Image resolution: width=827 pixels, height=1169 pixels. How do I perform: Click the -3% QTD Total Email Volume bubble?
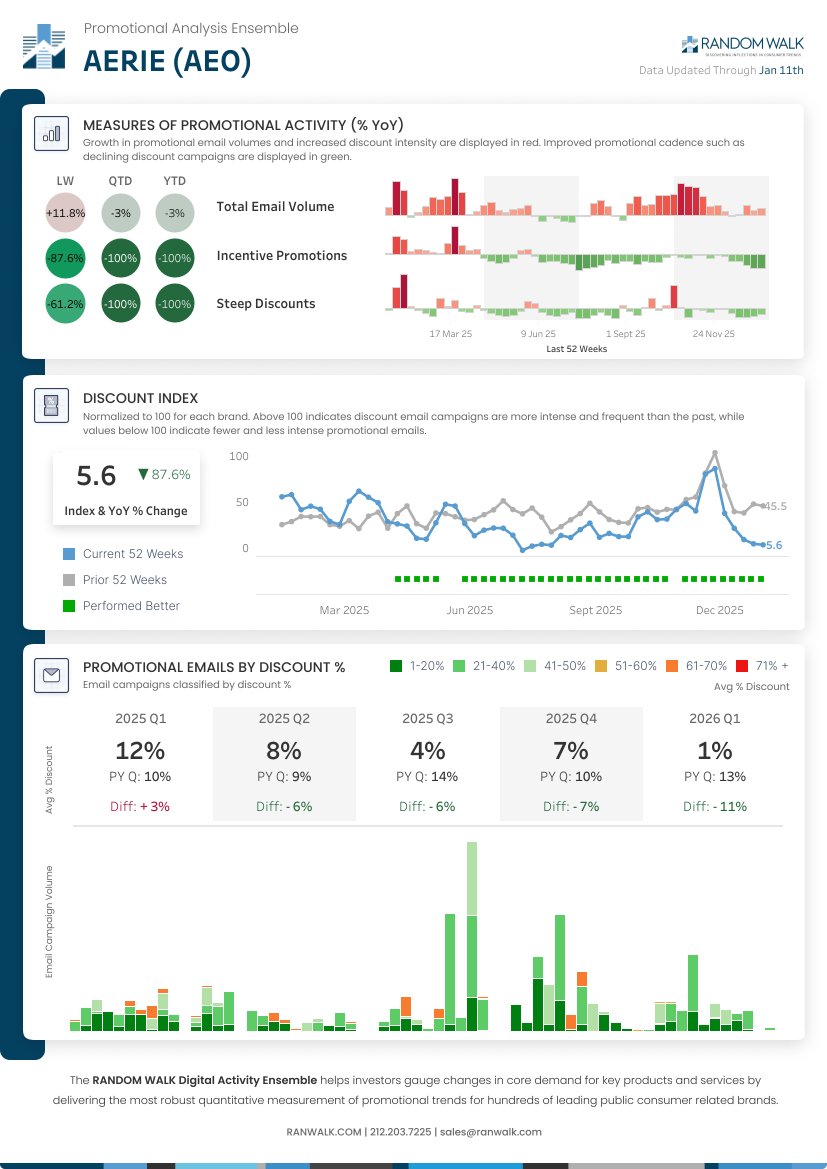[x=121, y=212]
